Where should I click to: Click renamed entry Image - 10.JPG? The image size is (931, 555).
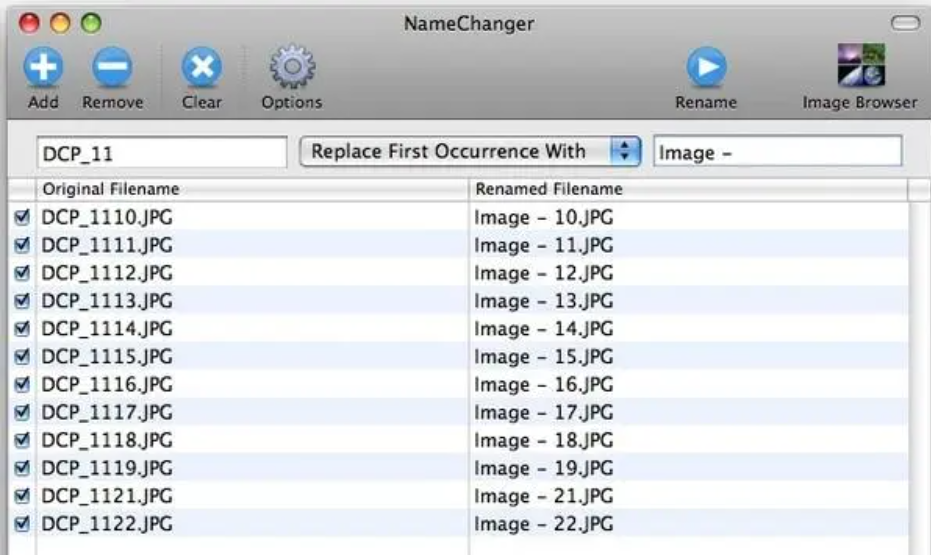(x=543, y=217)
